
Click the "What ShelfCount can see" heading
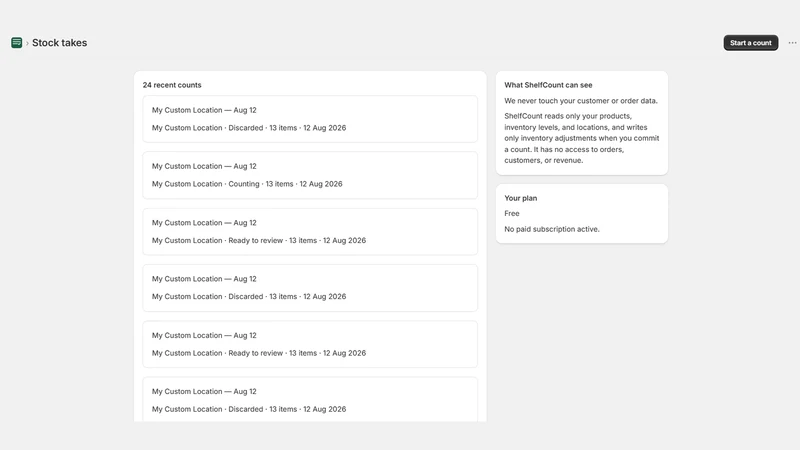click(x=548, y=85)
